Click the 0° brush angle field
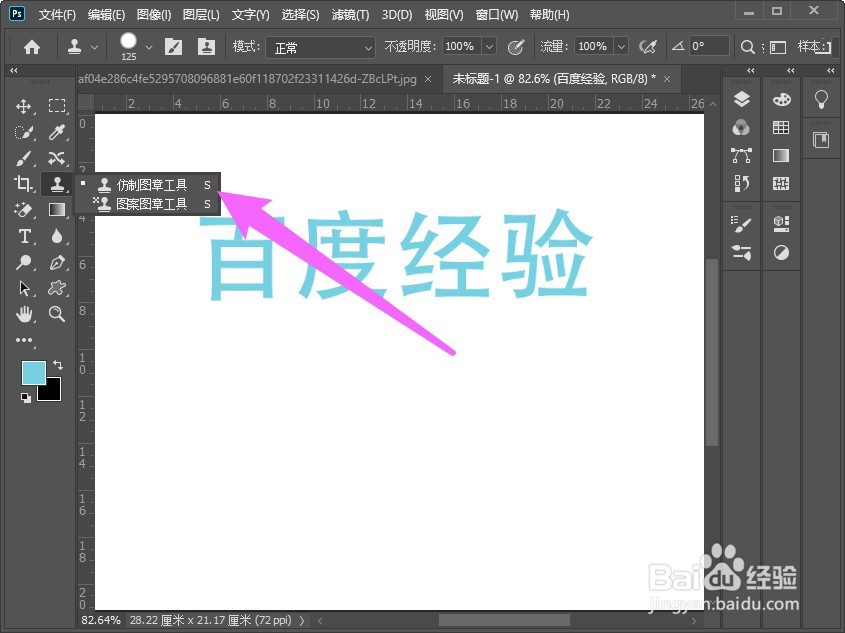Screen dimensions: 845x633 coord(709,47)
